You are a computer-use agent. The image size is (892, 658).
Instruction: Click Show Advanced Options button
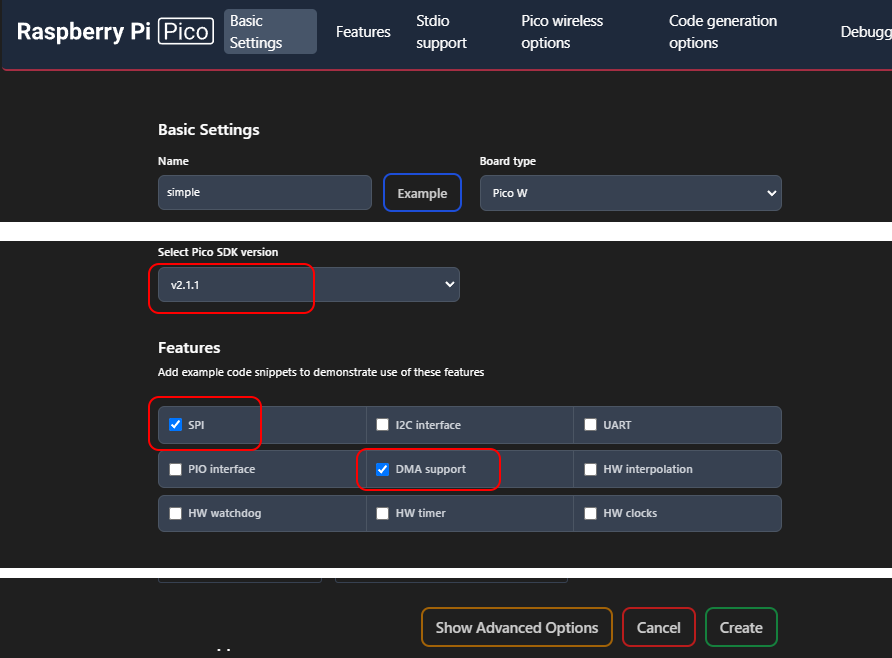[517, 627]
